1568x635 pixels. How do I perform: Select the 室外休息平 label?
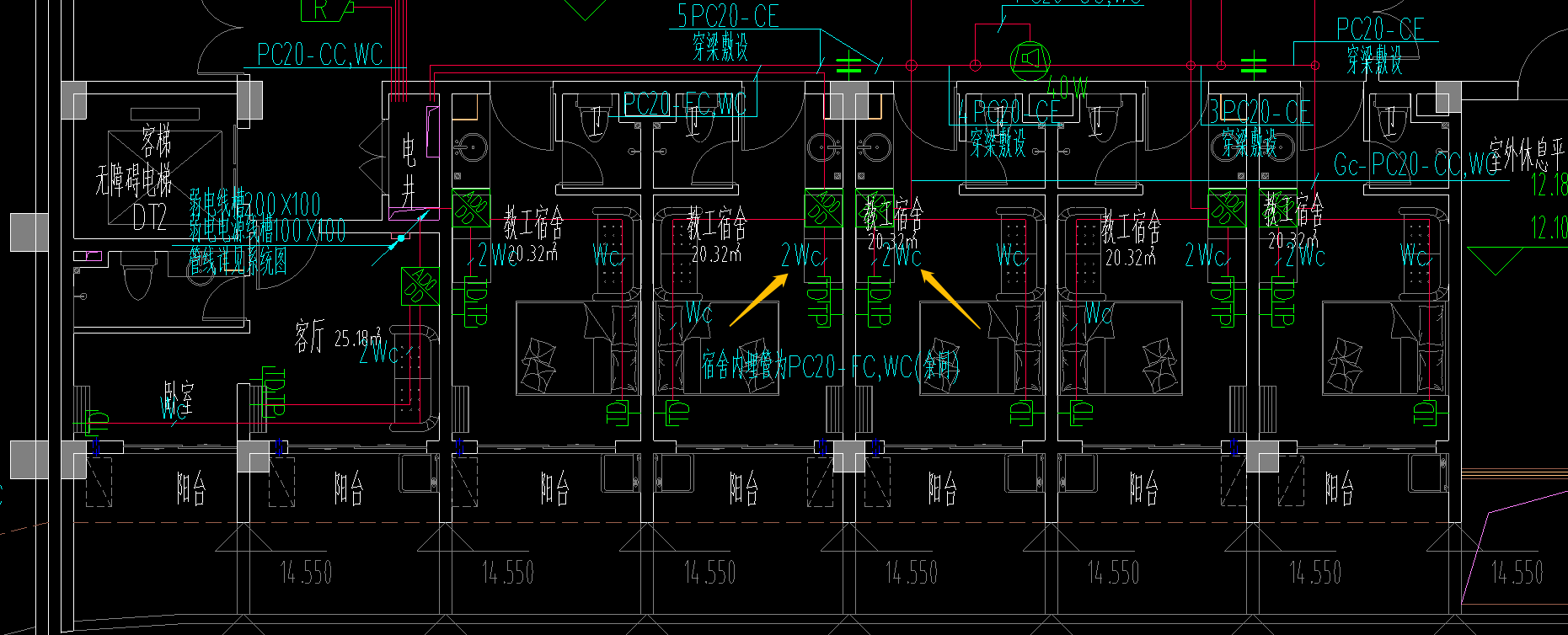pos(1526,156)
